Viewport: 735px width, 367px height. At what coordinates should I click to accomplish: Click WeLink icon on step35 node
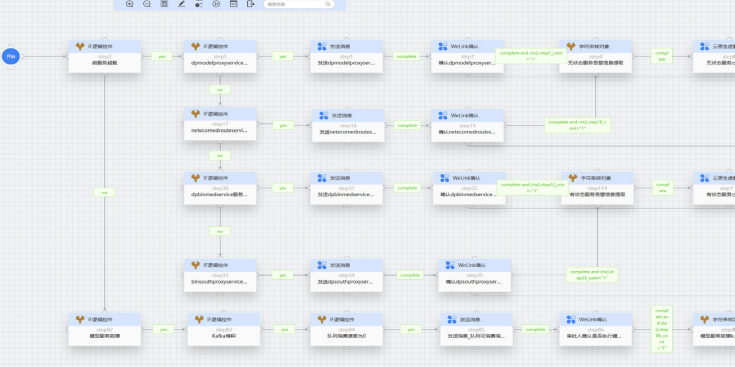(x=450, y=265)
